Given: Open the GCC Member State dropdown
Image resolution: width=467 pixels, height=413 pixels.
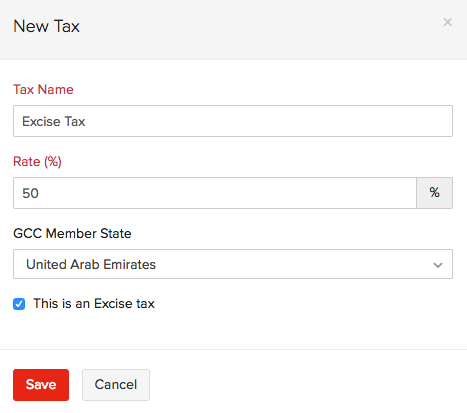Looking at the screenshot, I should (233, 264).
